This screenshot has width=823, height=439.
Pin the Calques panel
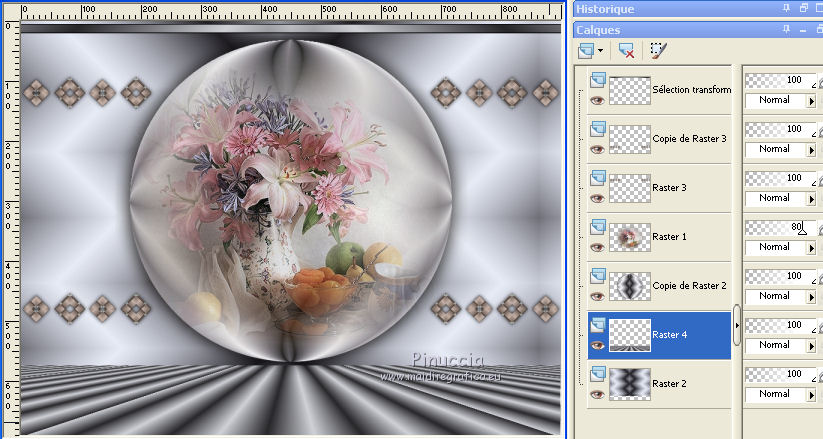coord(786,29)
